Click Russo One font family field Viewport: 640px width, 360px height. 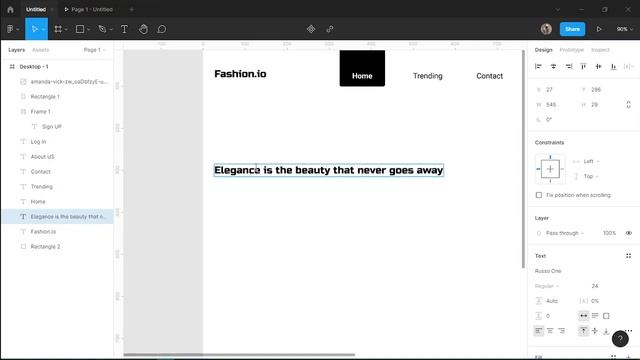tap(548, 271)
